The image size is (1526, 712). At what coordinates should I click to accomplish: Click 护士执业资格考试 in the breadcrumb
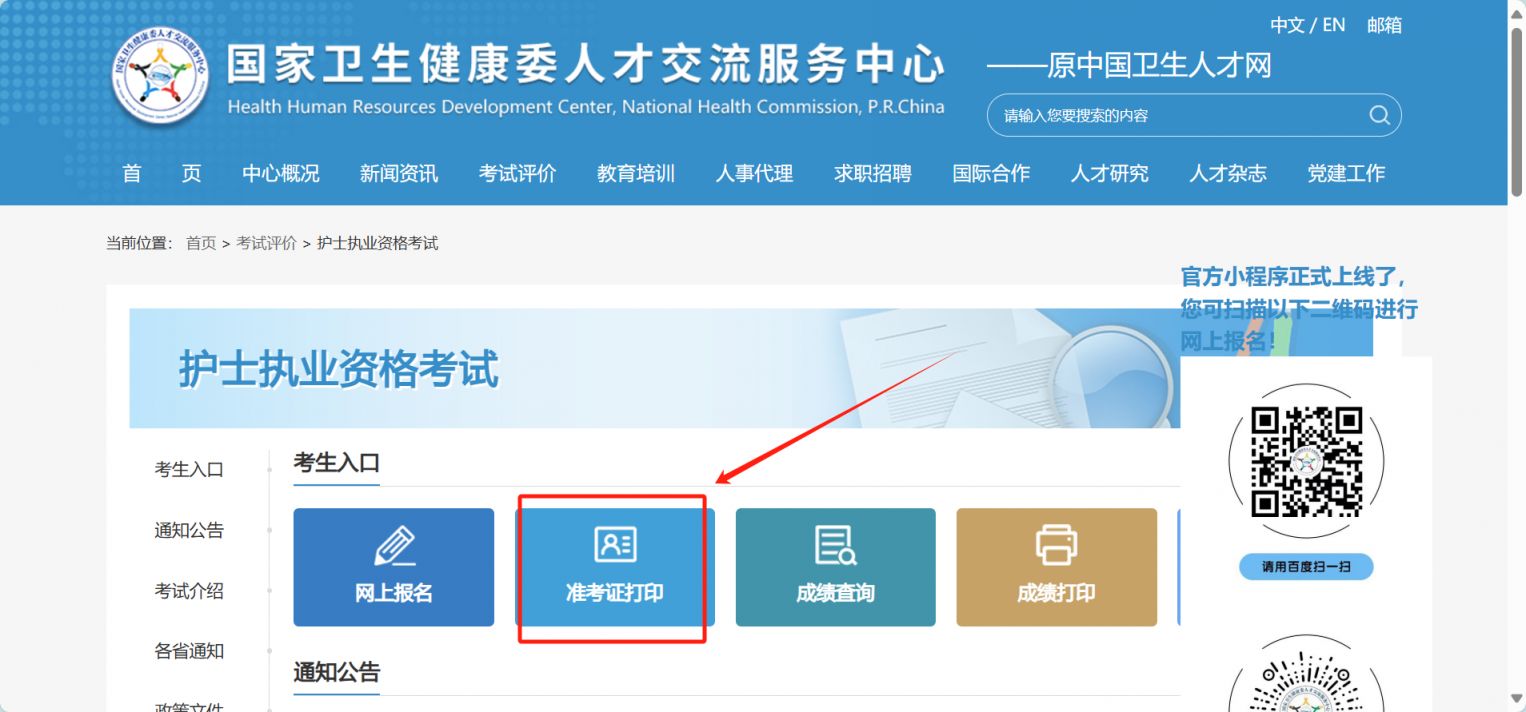point(377,243)
